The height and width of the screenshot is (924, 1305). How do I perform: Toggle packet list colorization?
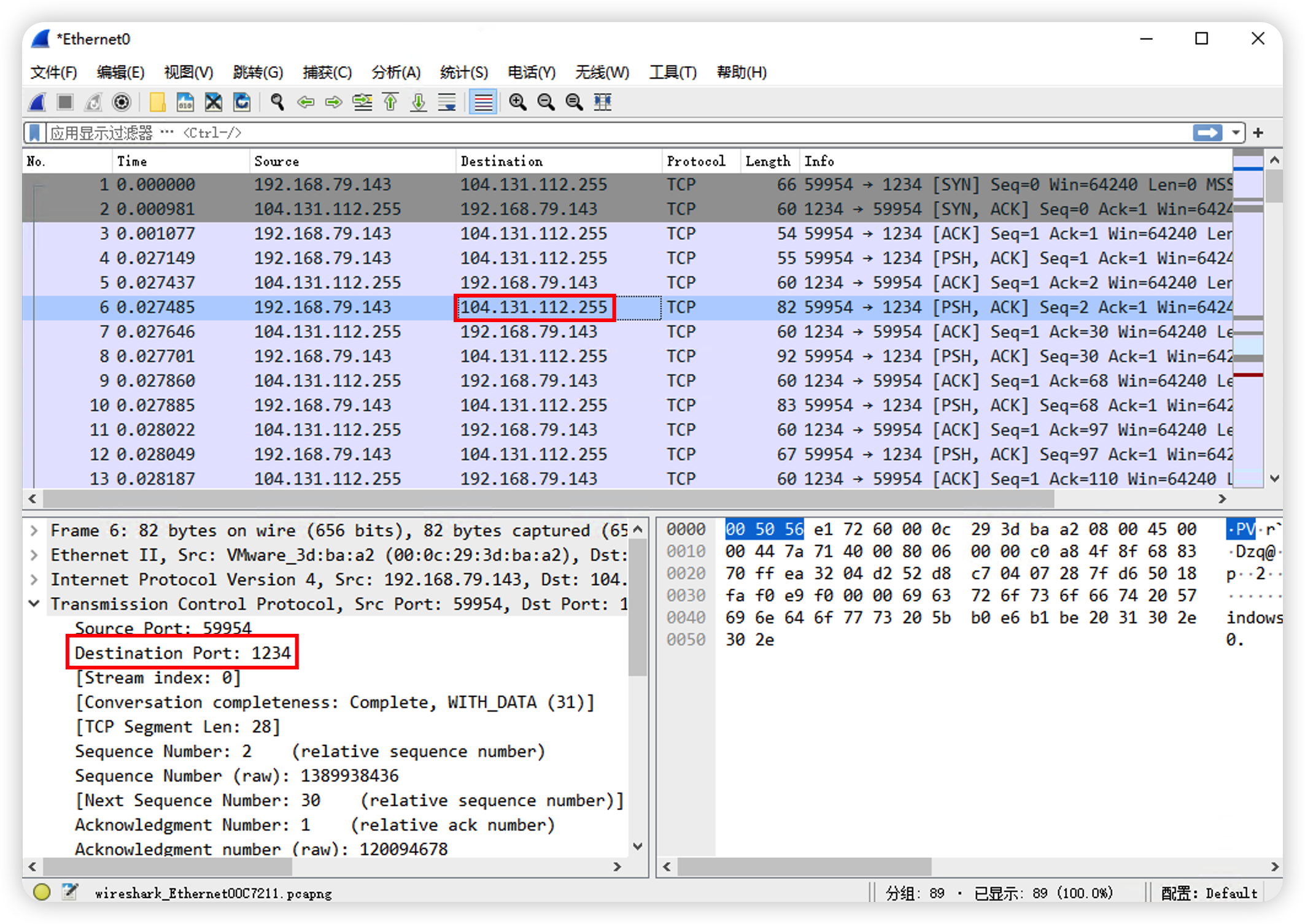pos(483,102)
